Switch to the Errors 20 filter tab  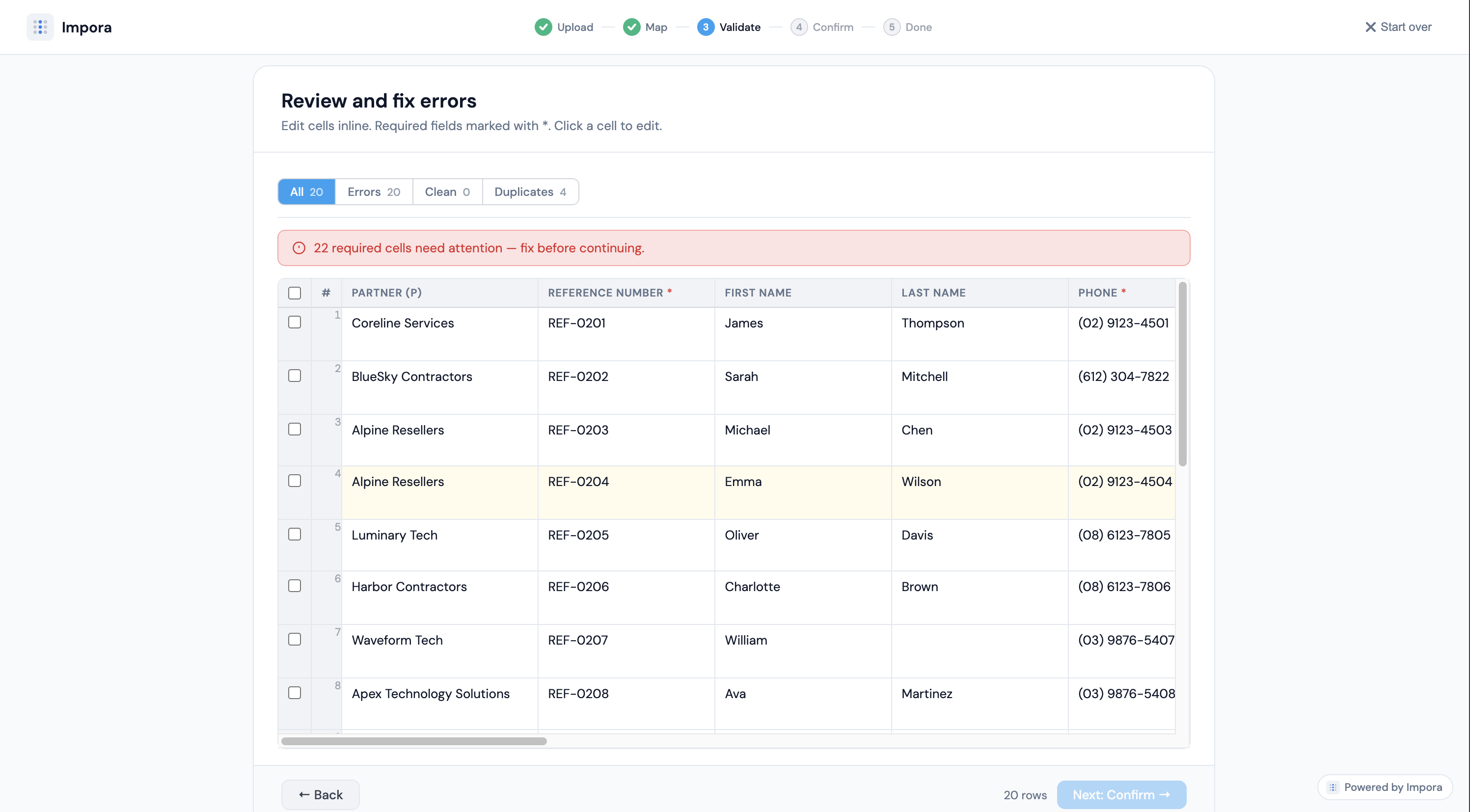point(374,192)
